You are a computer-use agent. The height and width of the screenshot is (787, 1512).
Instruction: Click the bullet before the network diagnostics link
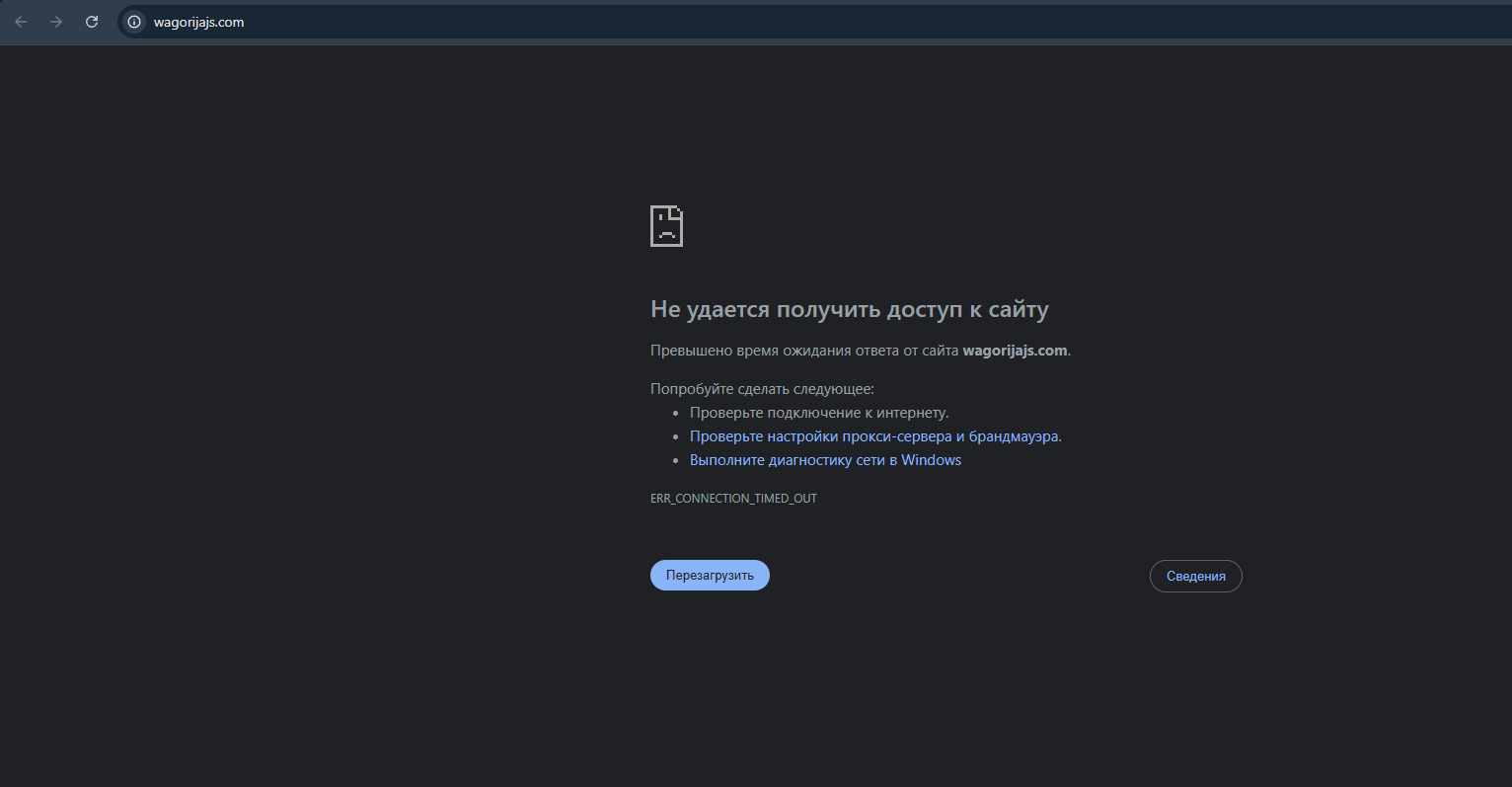click(676, 461)
